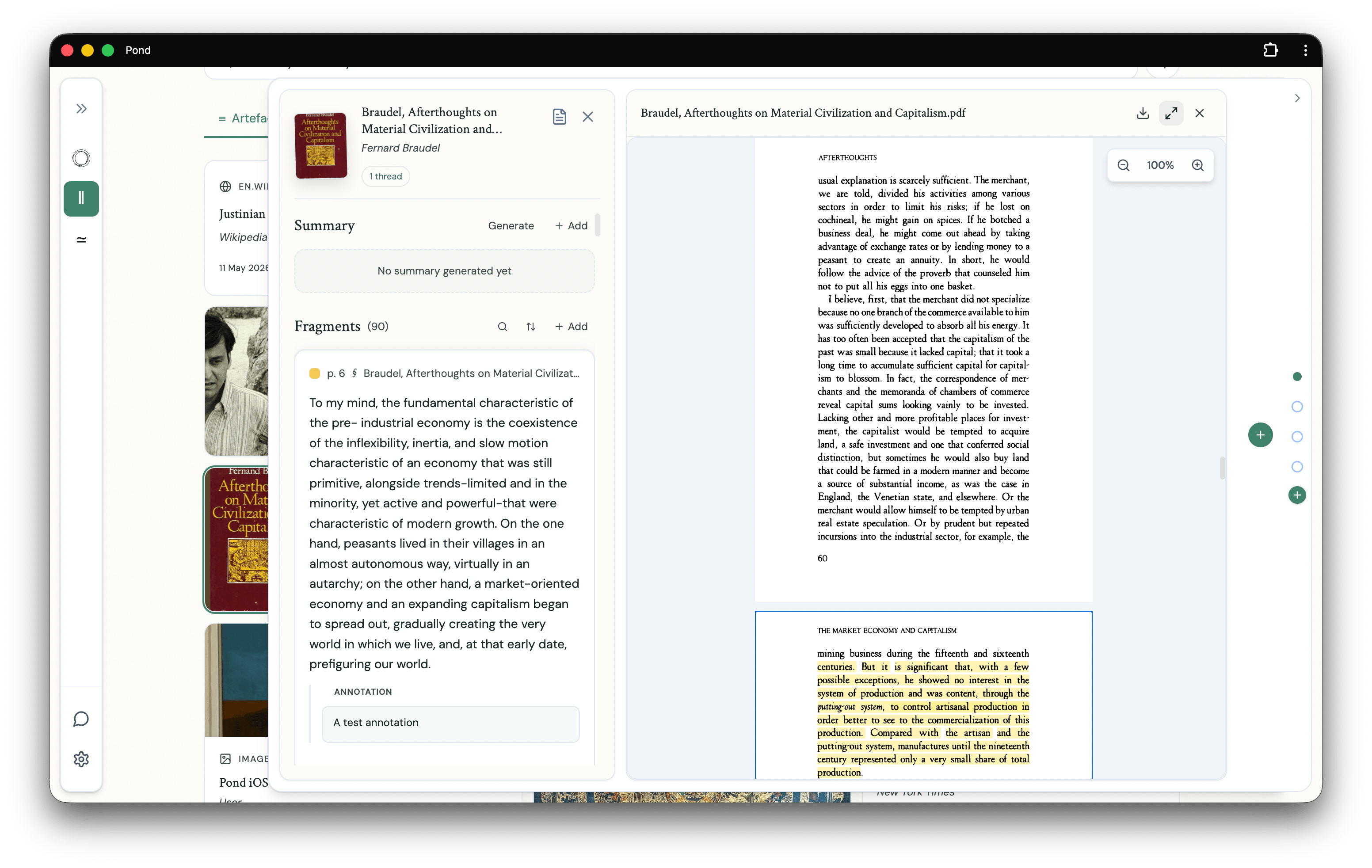Screen dimensions: 1372x868
Task: Expand PDF viewer to fullscreen
Action: click(1171, 113)
